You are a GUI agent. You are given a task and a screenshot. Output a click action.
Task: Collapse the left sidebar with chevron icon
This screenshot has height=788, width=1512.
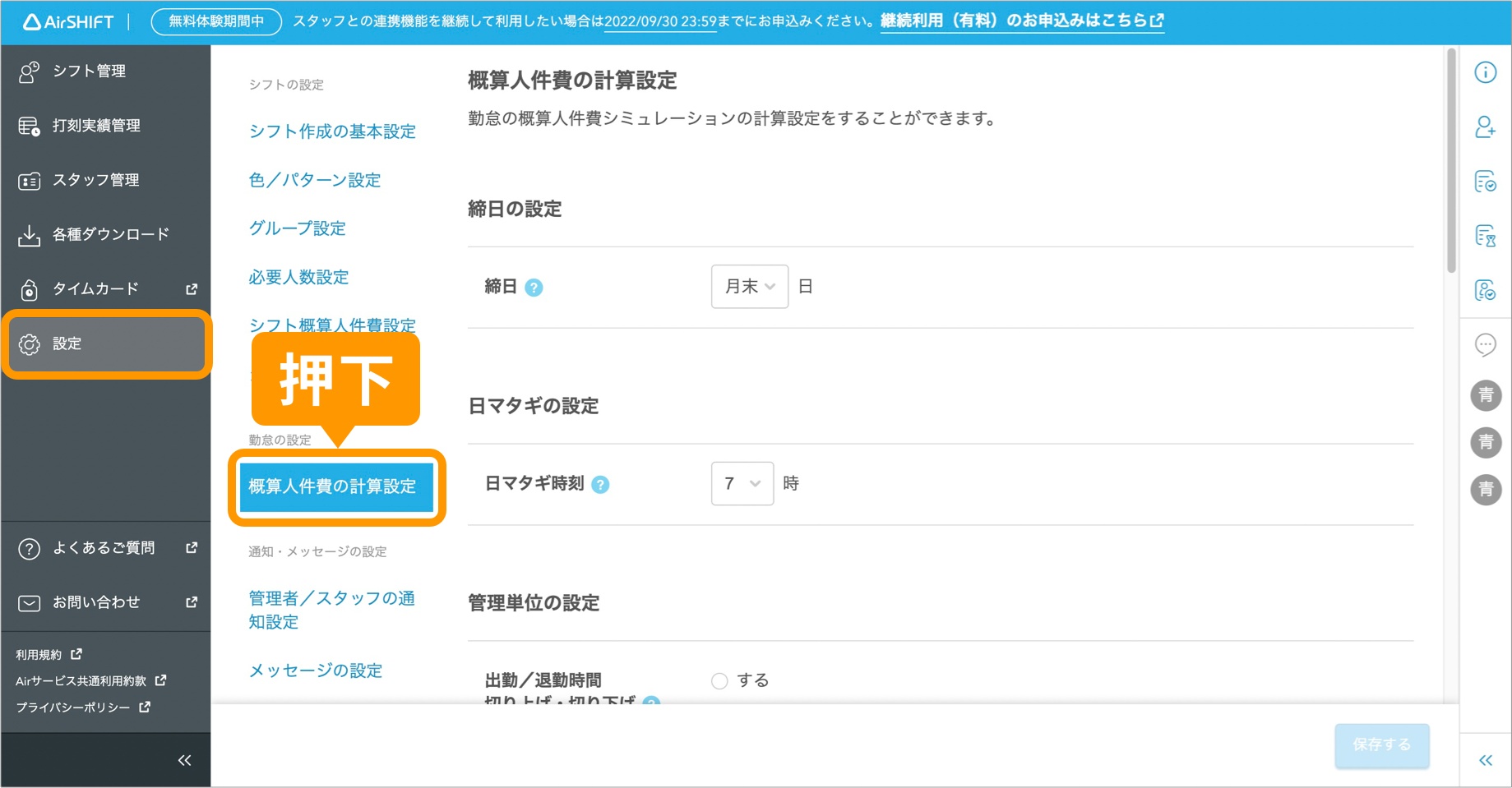click(x=184, y=760)
